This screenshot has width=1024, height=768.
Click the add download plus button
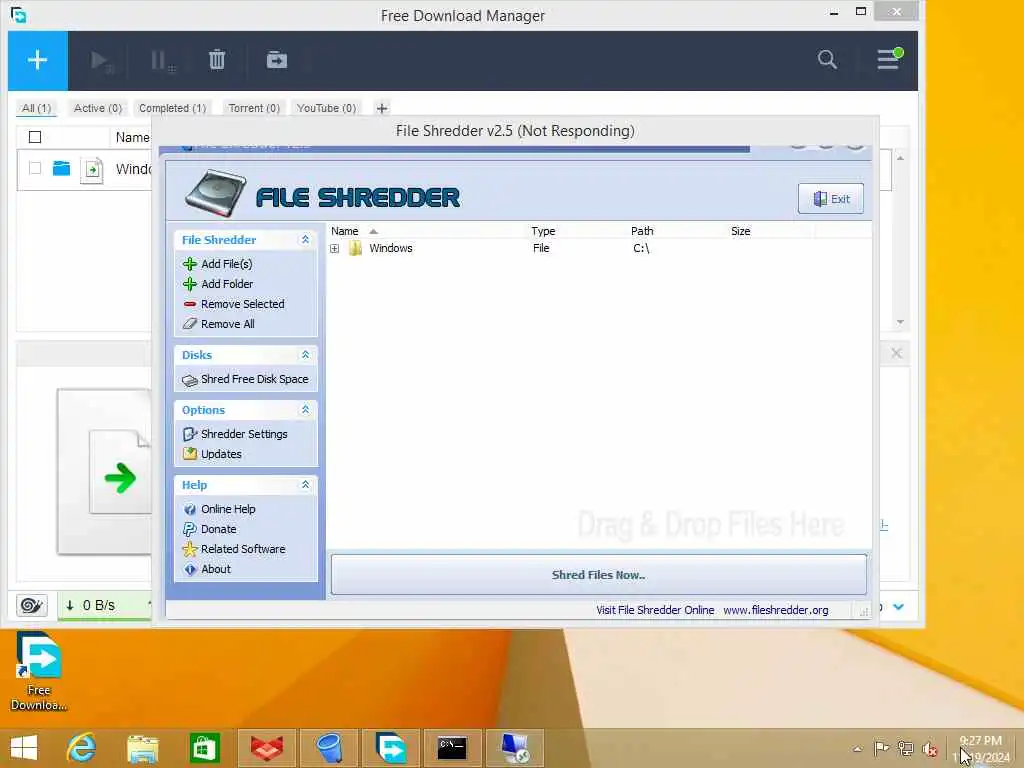tap(37, 60)
